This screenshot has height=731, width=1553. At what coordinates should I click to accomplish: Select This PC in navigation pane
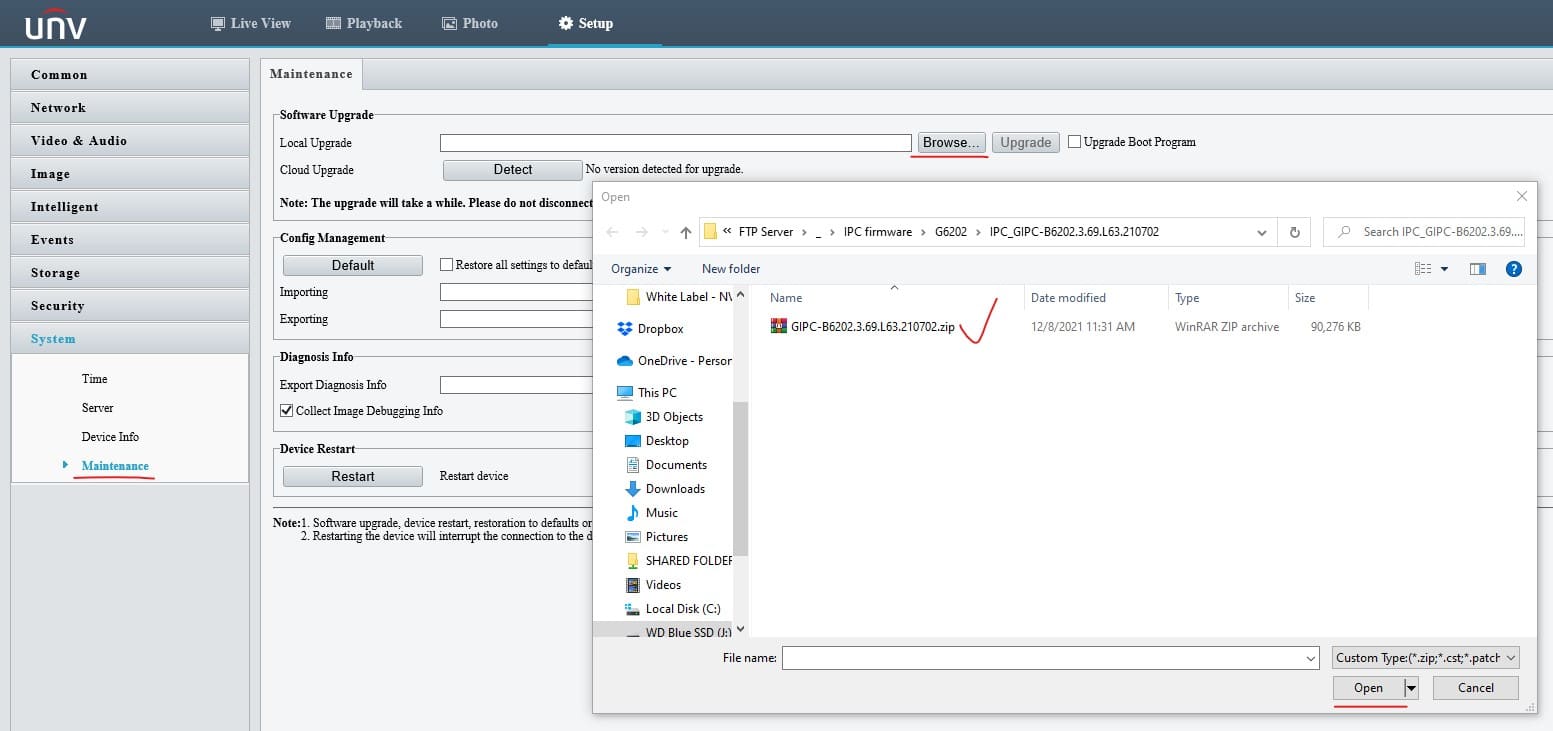coord(646,393)
